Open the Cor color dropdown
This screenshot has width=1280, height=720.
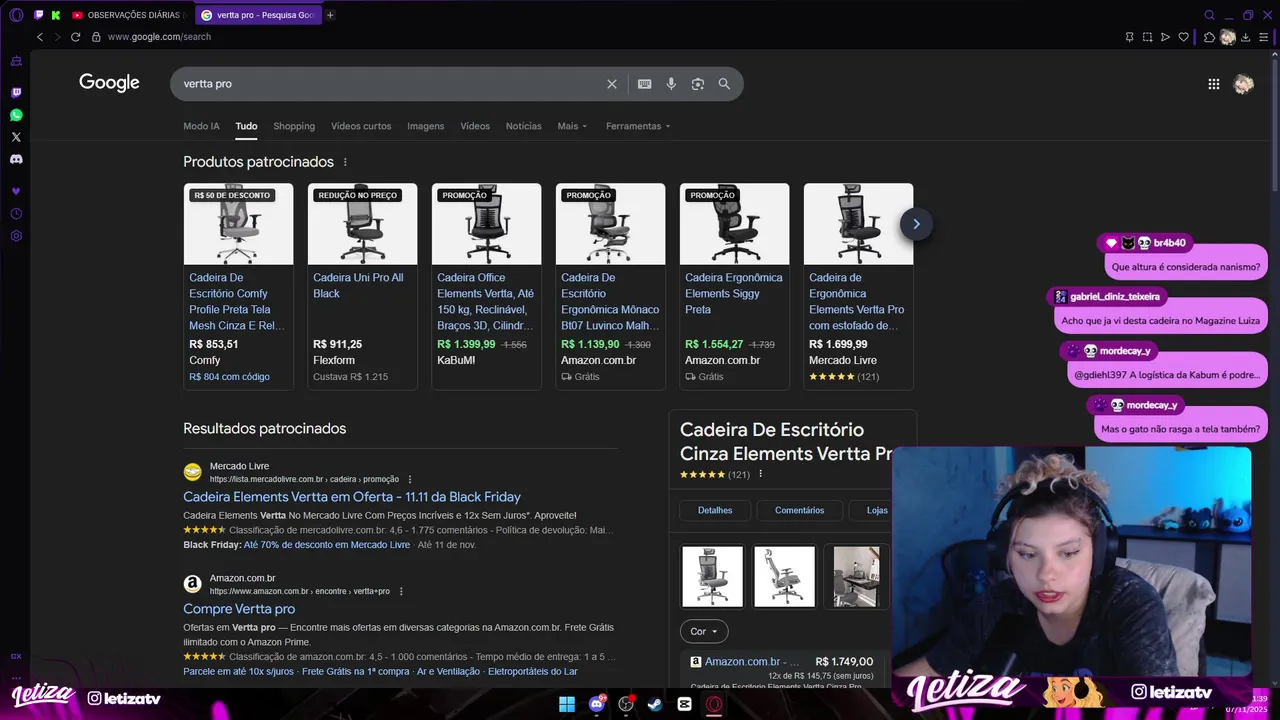pos(704,631)
